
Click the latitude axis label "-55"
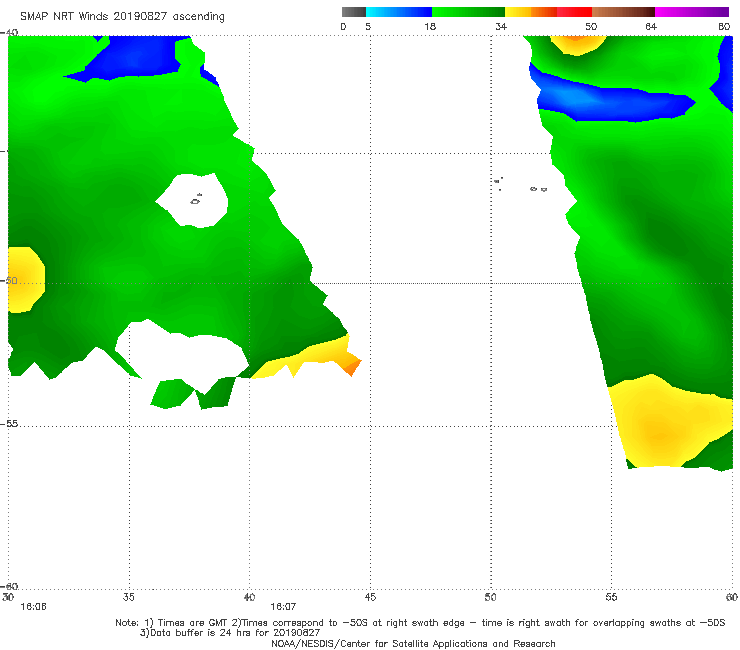click(x=9, y=424)
